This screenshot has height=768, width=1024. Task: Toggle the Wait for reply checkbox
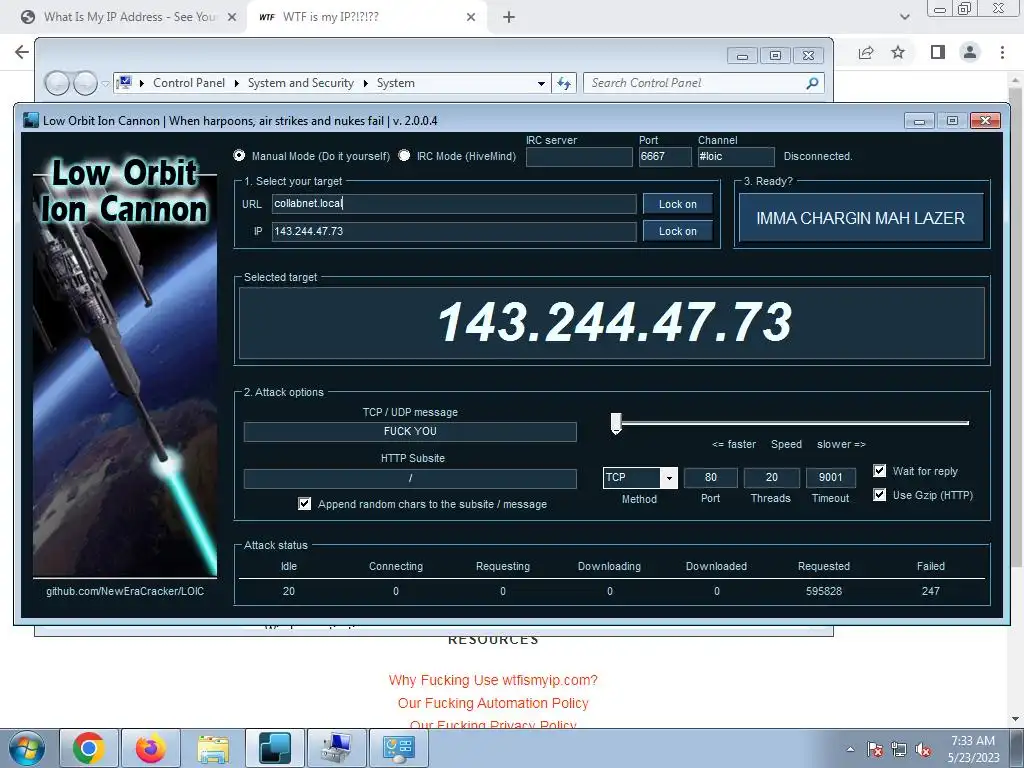point(880,471)
